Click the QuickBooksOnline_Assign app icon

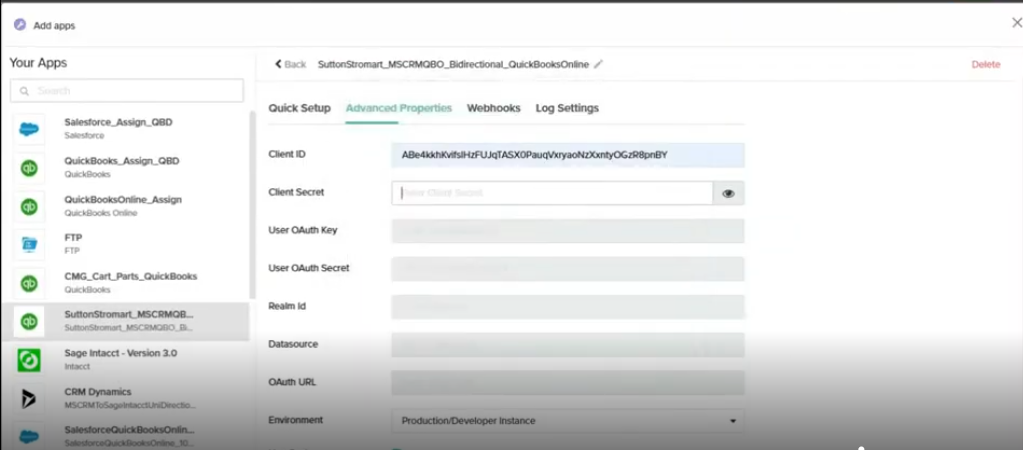tap(29, 206)
